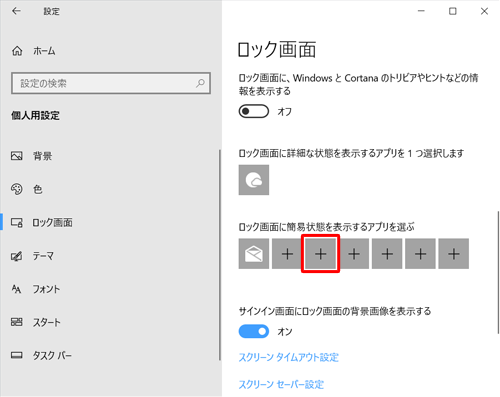Maximize the settings window

[x=453, y=11]
